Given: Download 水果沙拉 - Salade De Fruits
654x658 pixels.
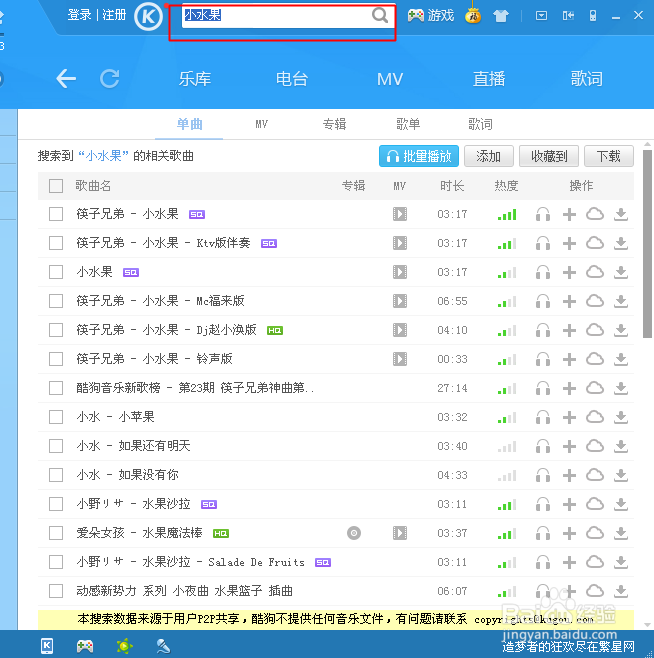Looking at the screenshot, I should tap(621, 562).
